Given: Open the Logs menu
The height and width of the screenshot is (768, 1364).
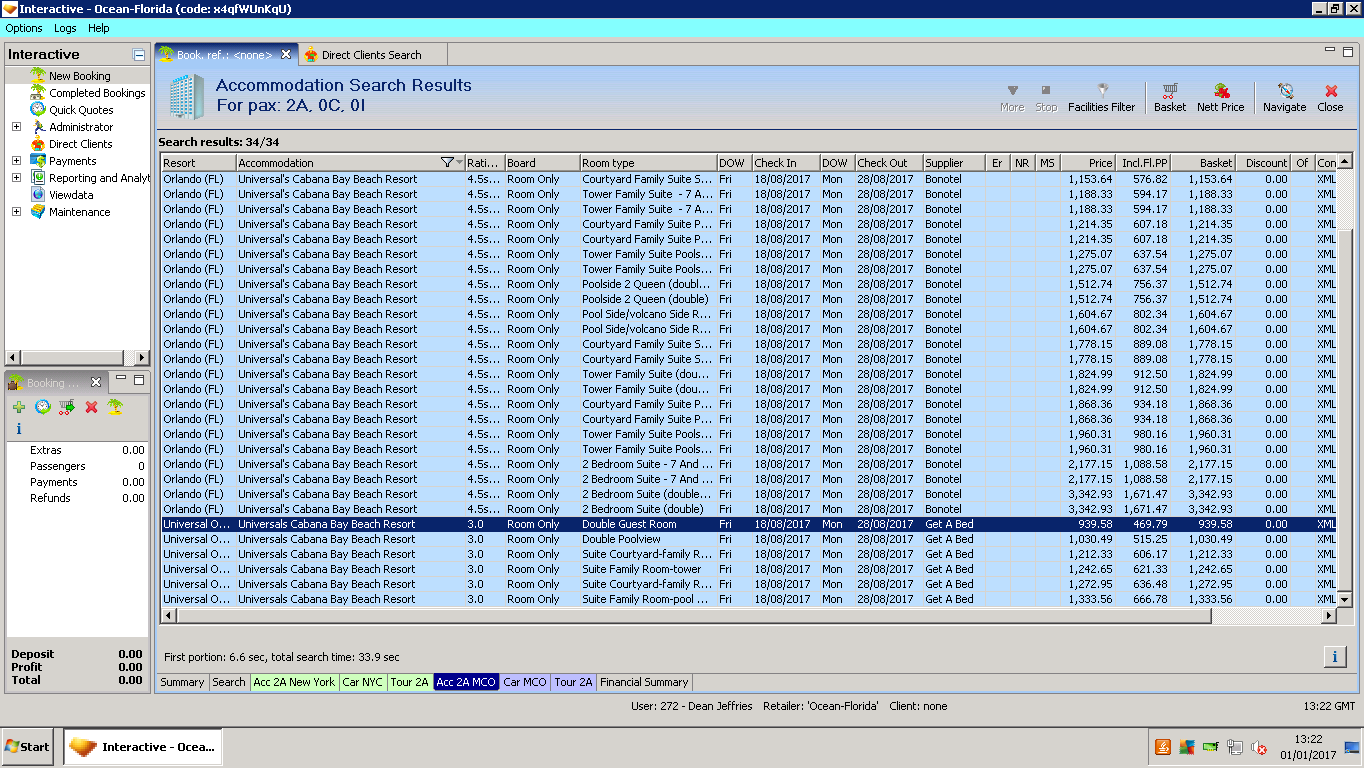Looking at the screenshot, I should click(65, 28).
